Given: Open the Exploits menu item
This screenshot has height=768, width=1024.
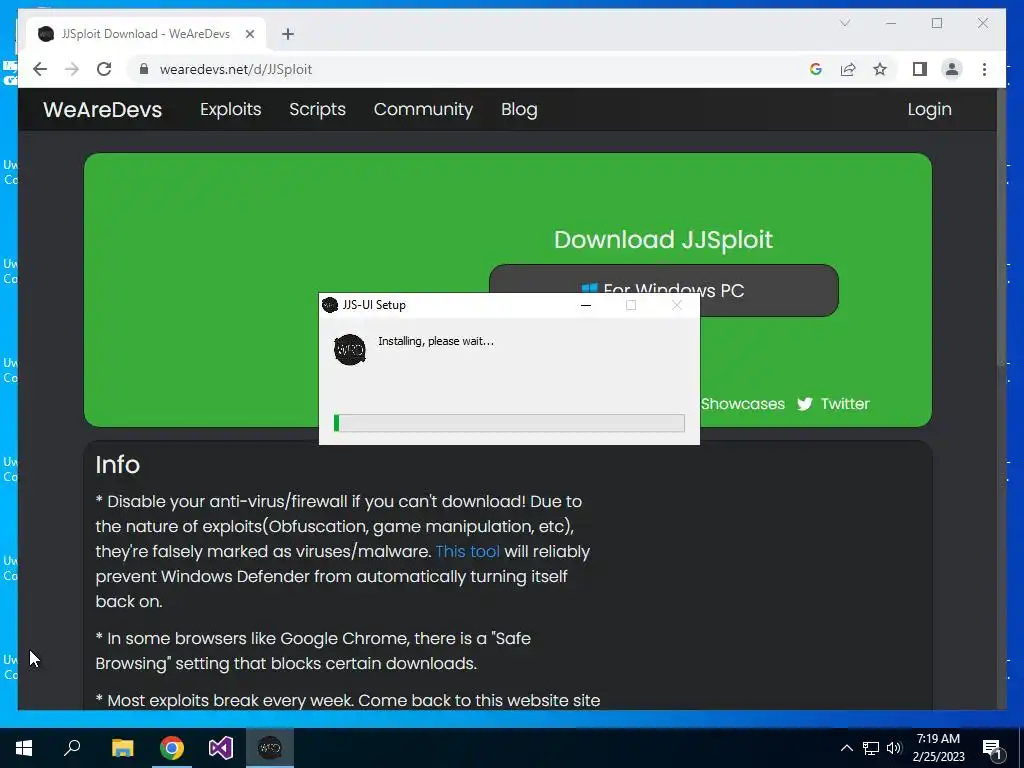Looking at the screenshot, I should coord(231,109).
